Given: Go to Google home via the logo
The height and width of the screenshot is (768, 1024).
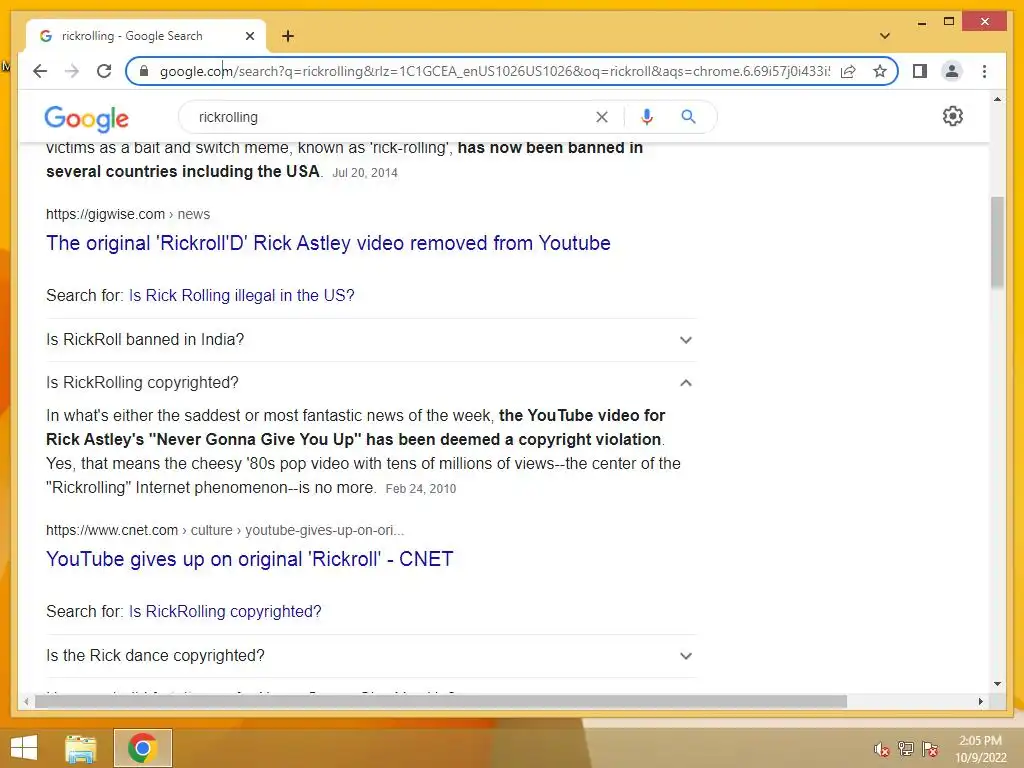Looking at the screenshot, I should point(86,118).
